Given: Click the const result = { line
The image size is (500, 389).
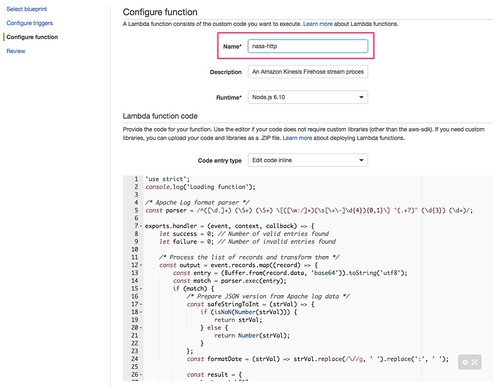Looking at the screenshot, I should coord(214,375).
